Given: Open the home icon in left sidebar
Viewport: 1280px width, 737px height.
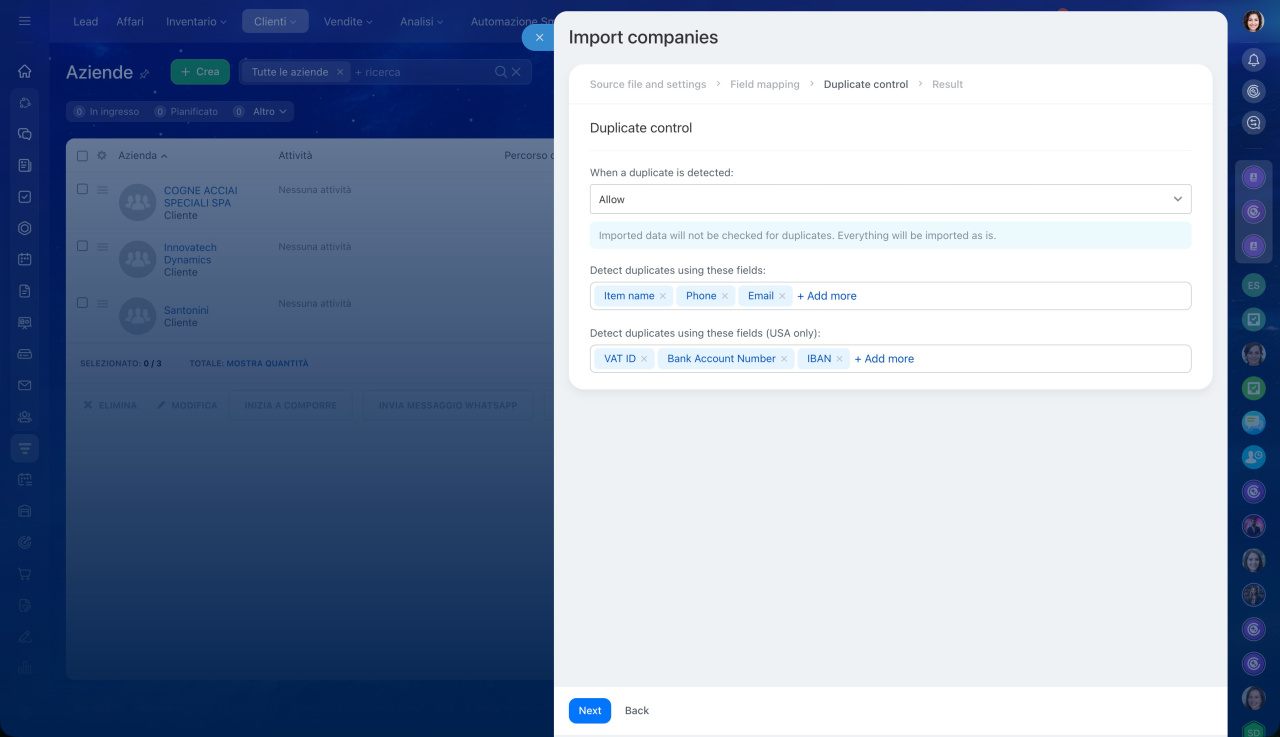Looking at the screenshot, I should 25,71.
